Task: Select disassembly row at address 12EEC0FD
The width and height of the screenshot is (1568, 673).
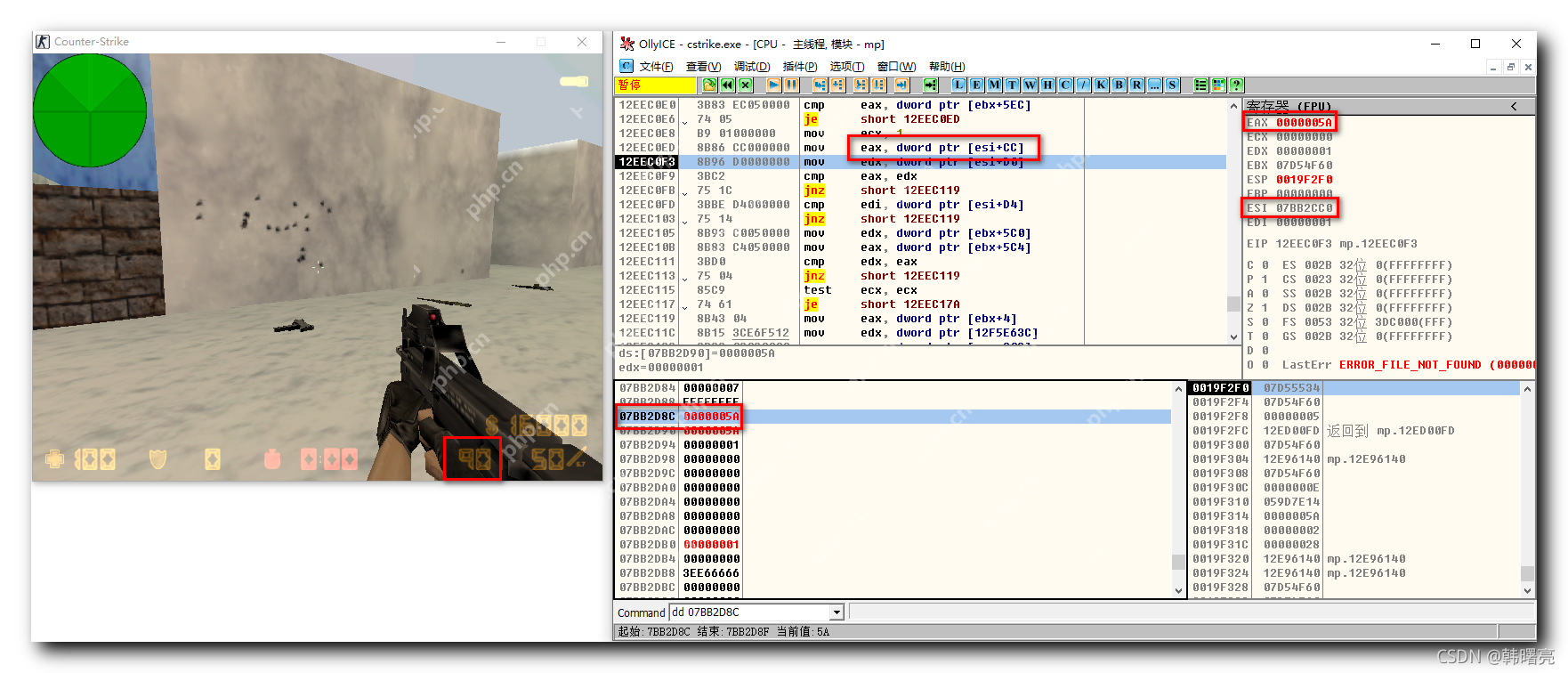Action: [921, 205]
